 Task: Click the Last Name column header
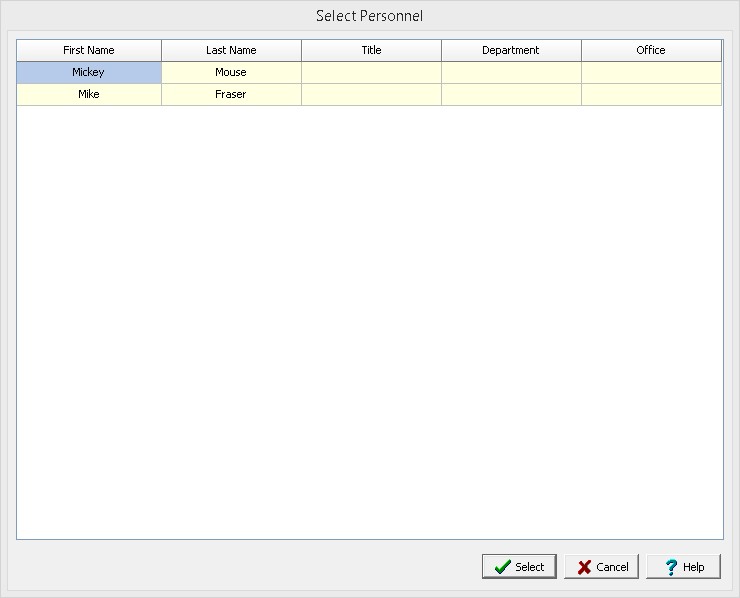pyautogui.click(x=231, y=50)
